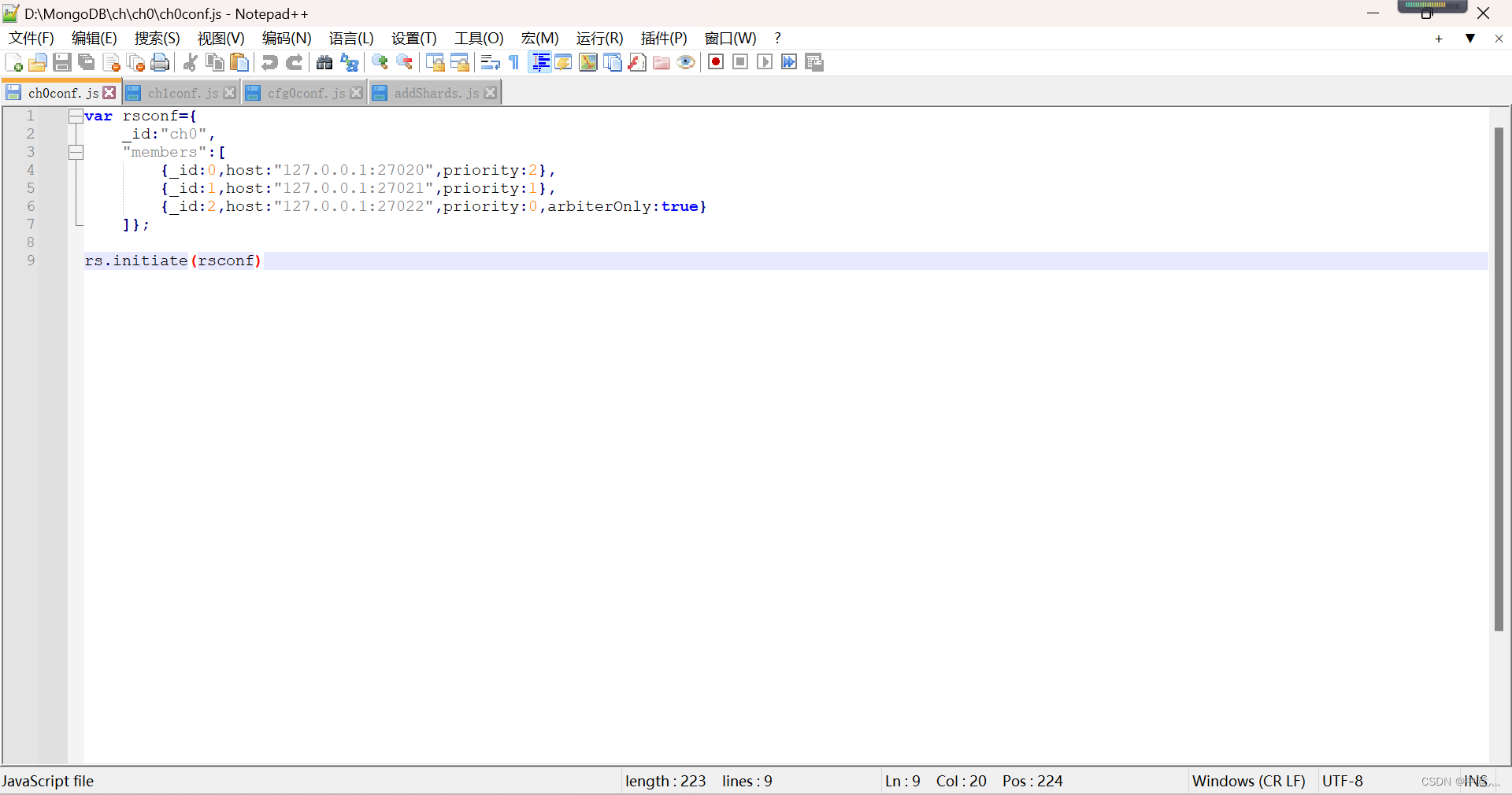Open the ? help menu
This screenshot has width=1512, height=795.
click(778, 39)
